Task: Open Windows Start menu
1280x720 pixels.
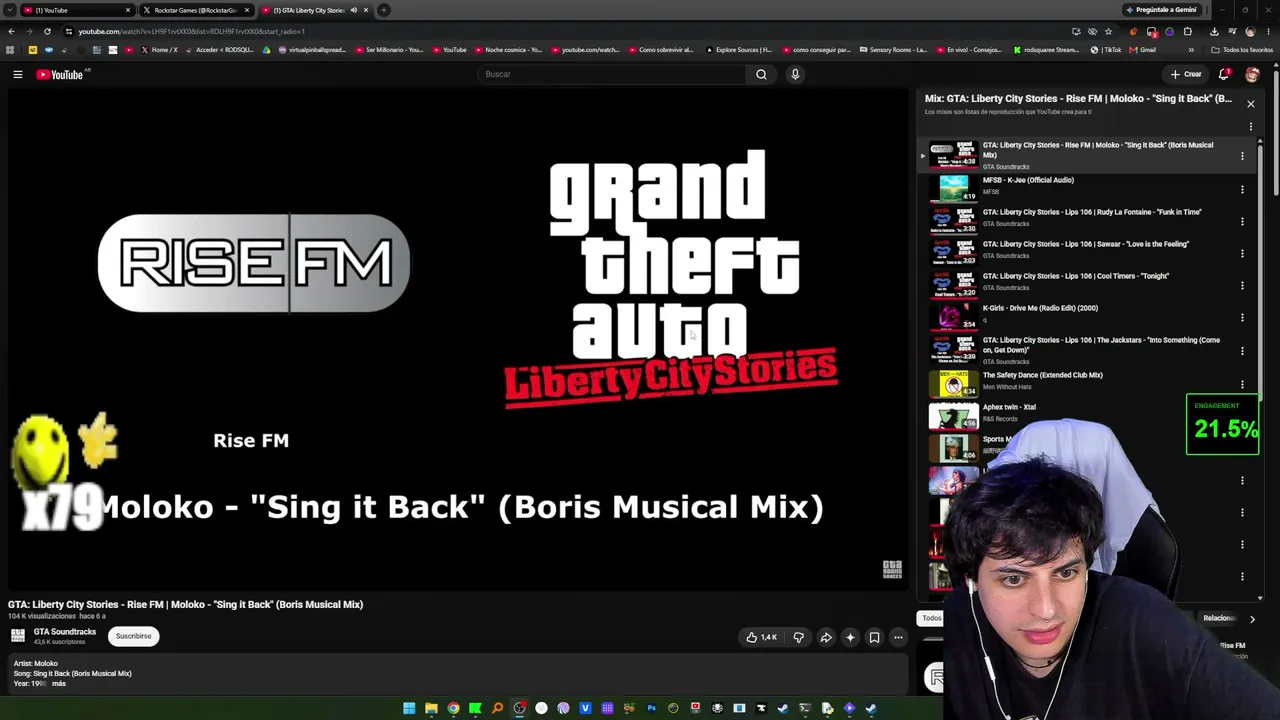Action: coord(409,709)
